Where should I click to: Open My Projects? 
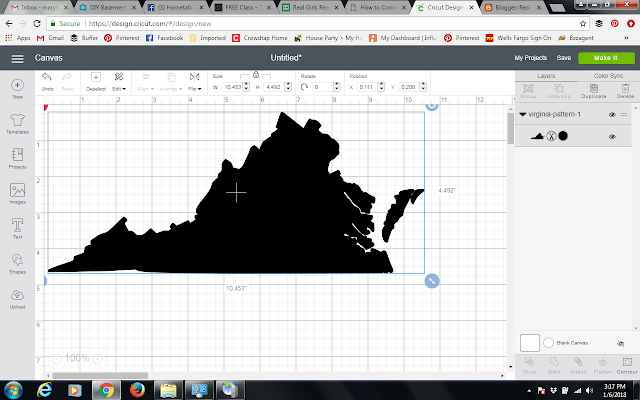pos(530,58)
